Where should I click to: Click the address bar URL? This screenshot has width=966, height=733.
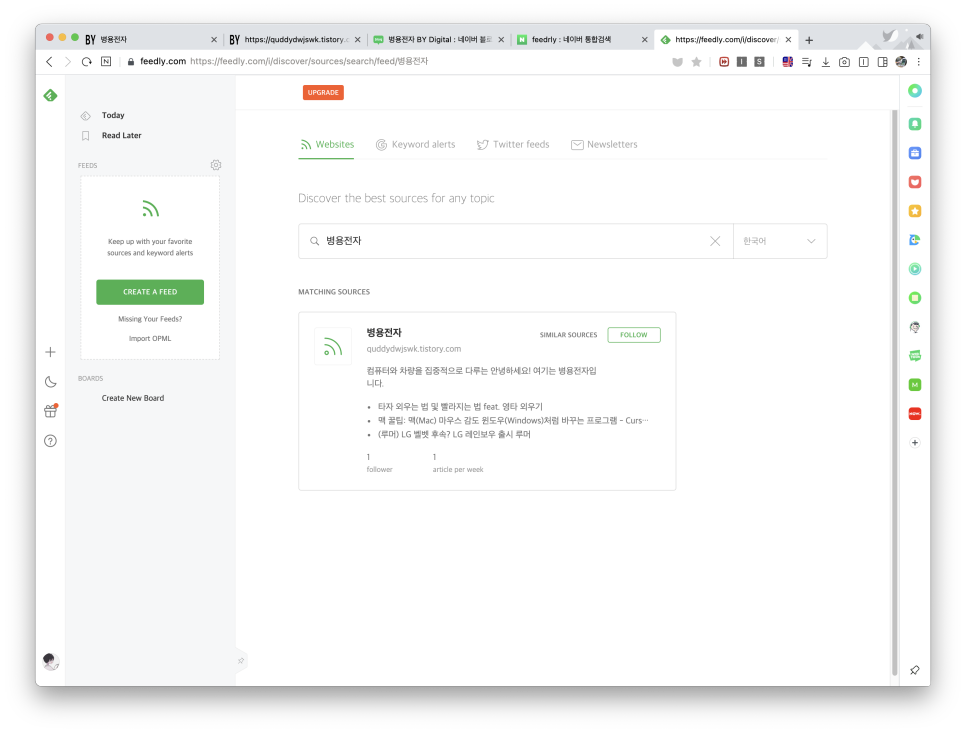pyautogui.click(x=309, y=62)
